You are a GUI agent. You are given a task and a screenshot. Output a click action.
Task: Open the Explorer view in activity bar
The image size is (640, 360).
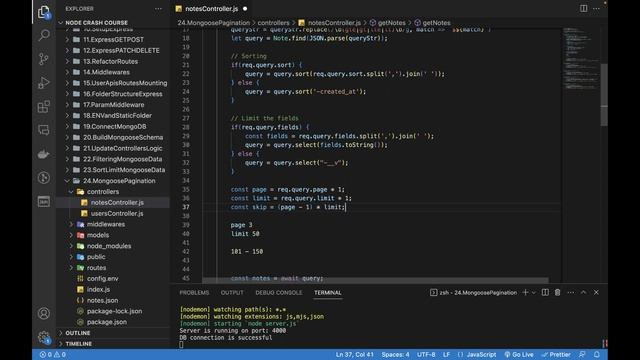pos(44,12)
